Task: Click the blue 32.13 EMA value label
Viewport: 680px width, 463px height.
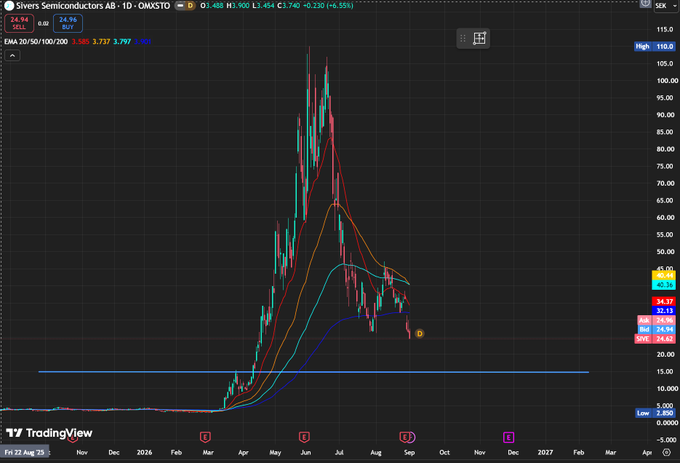Action: pyautogui.click(x=664, y=310)
